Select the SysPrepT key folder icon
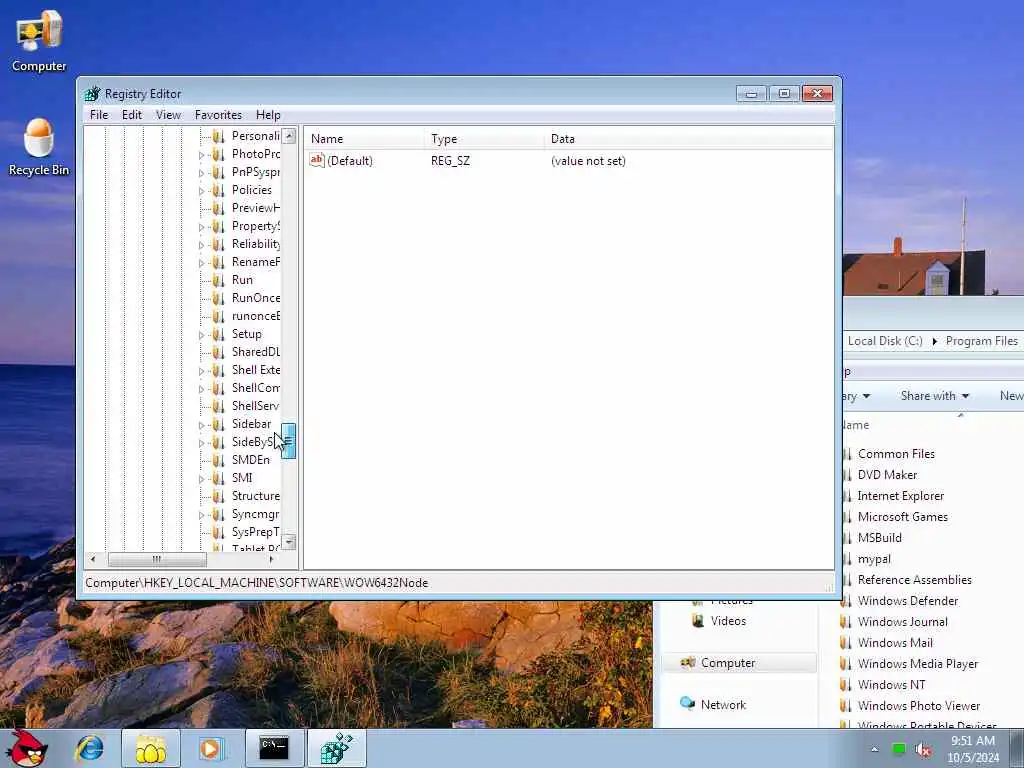This screenshot has height=768, width=1024. [x=218, y=532]
